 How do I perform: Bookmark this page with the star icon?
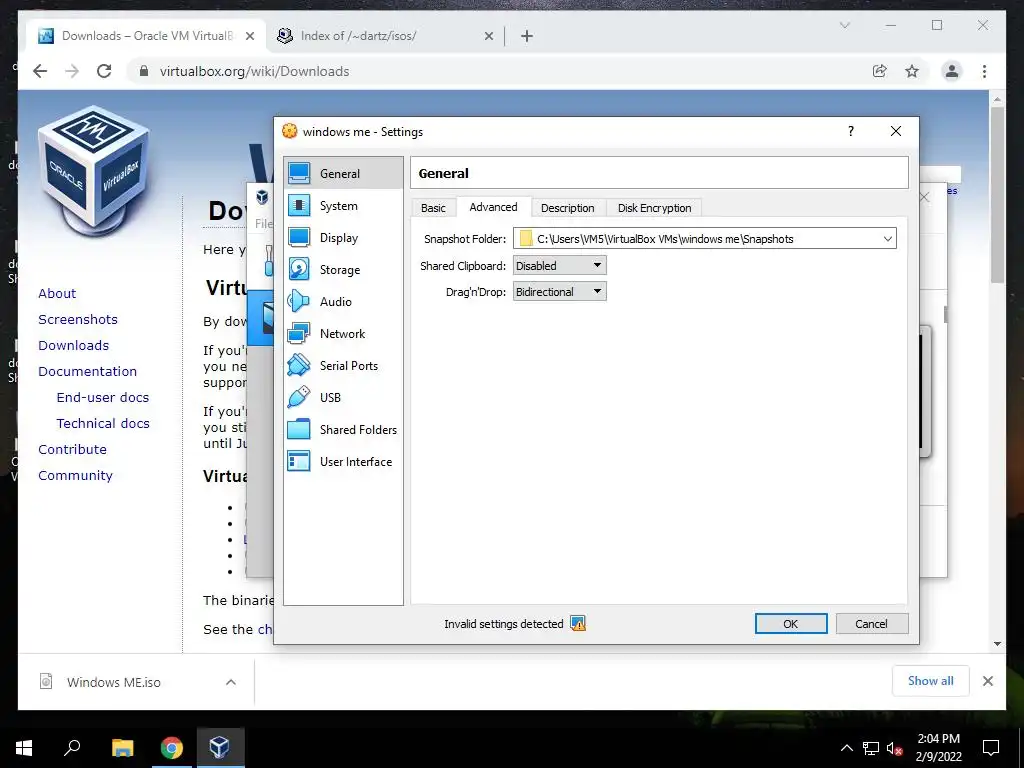coord(912,71)
